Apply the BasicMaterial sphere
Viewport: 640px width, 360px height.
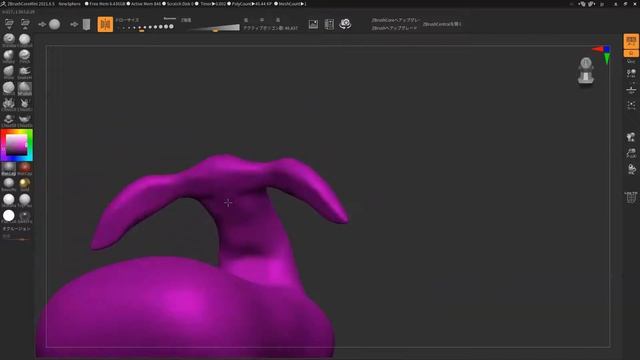9,184
